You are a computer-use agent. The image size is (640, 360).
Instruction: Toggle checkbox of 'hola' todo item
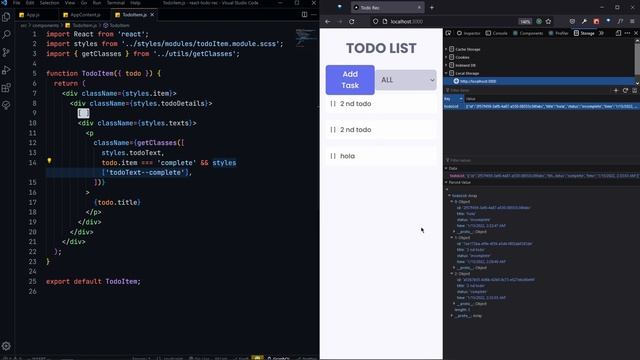click(x=333, y=156)
